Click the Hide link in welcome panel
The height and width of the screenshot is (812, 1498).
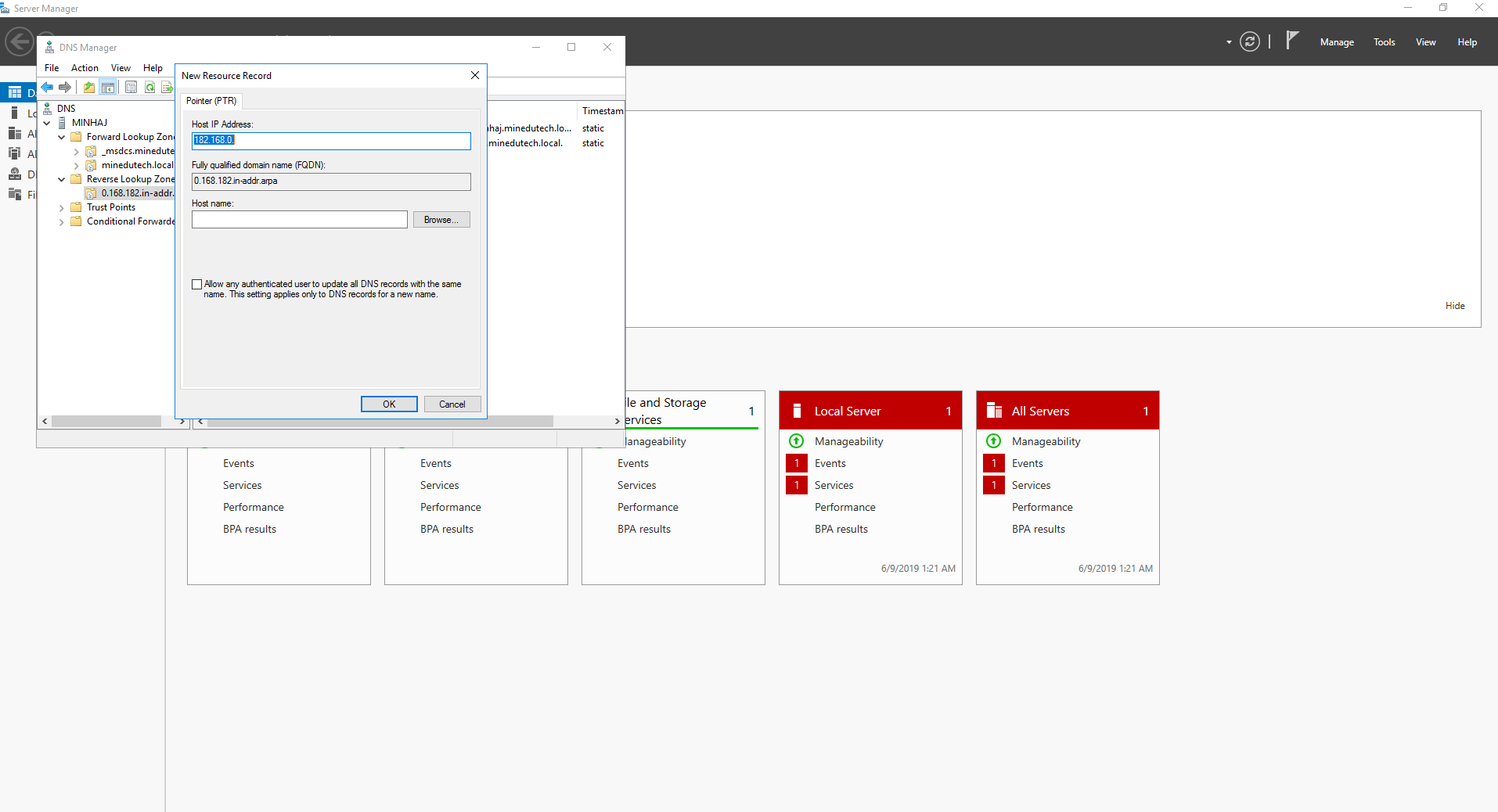[x=1454, y=306]
